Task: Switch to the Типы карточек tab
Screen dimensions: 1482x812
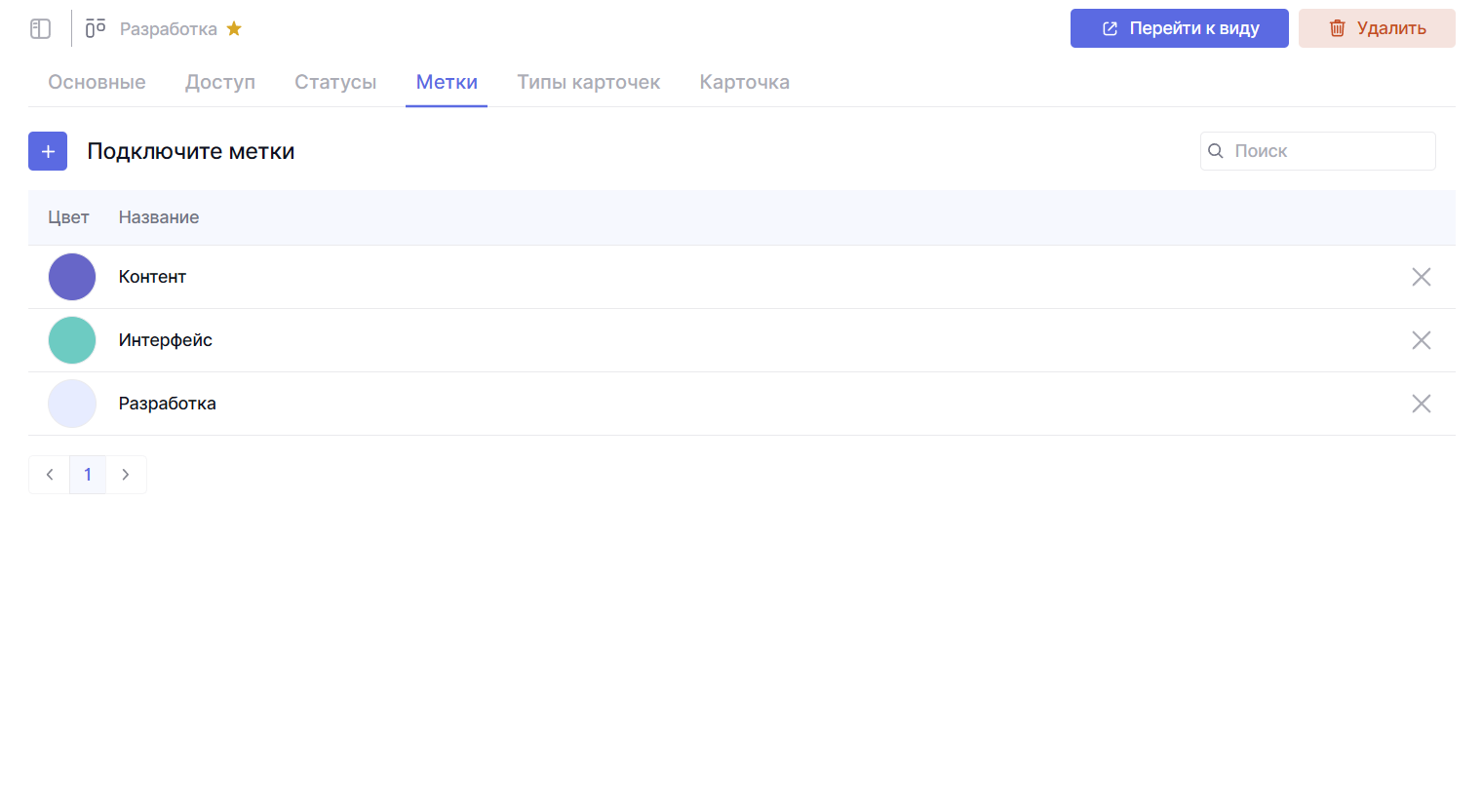Action: (x=588, y=83)
